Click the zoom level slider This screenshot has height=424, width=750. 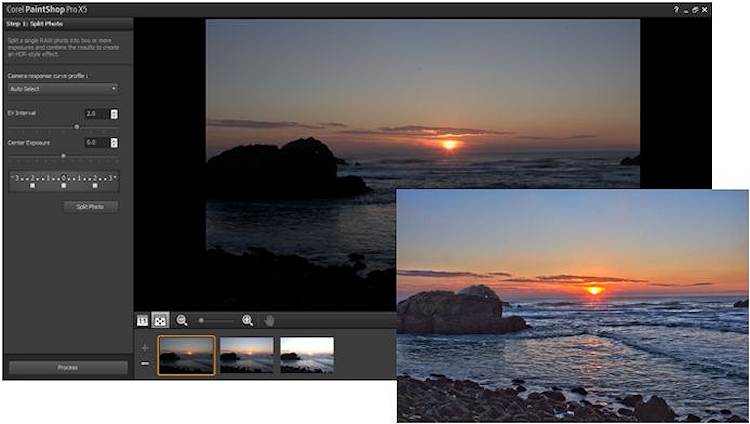point(214,321)
